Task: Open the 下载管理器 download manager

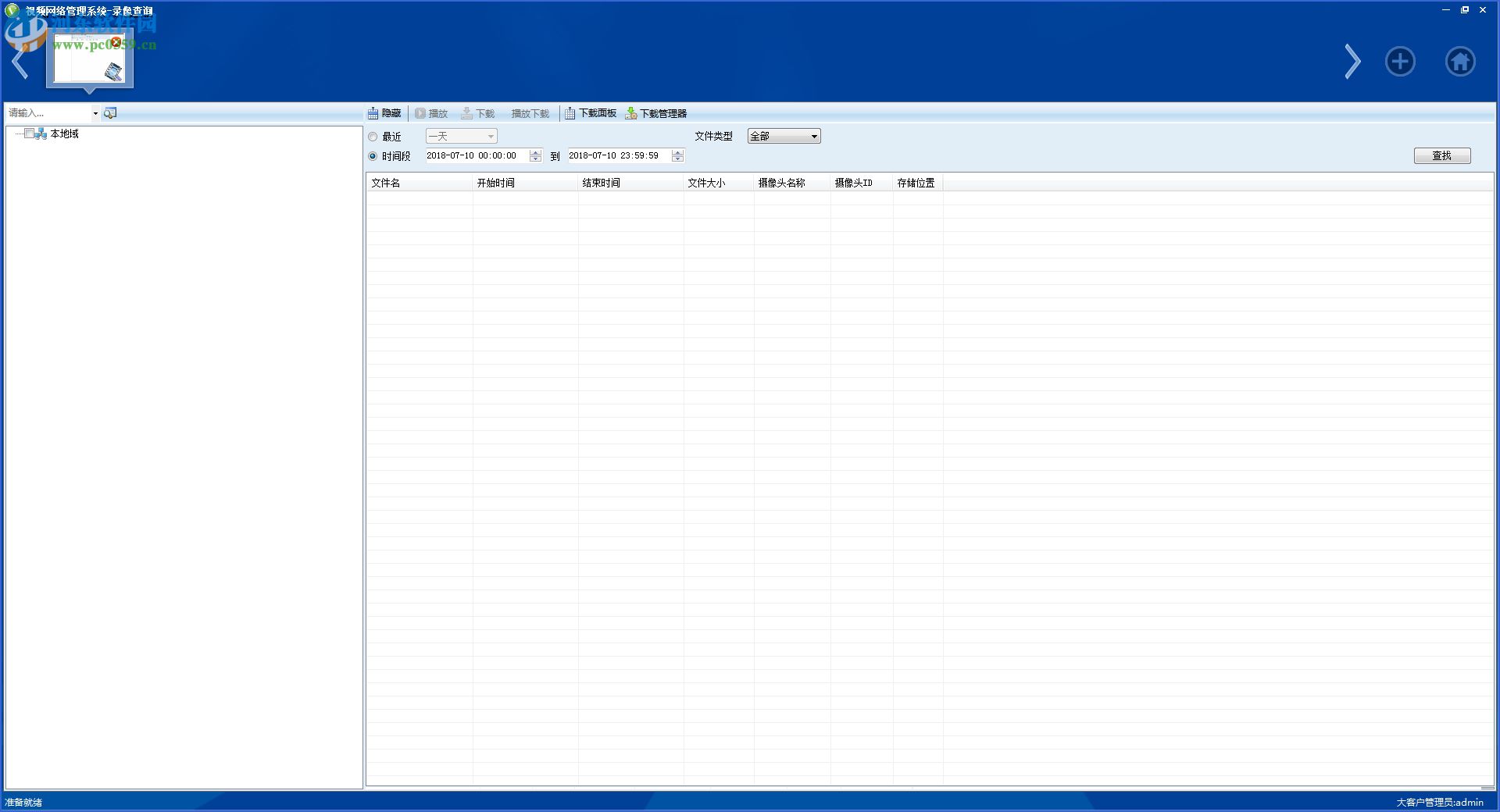Action: click(657, 113)
